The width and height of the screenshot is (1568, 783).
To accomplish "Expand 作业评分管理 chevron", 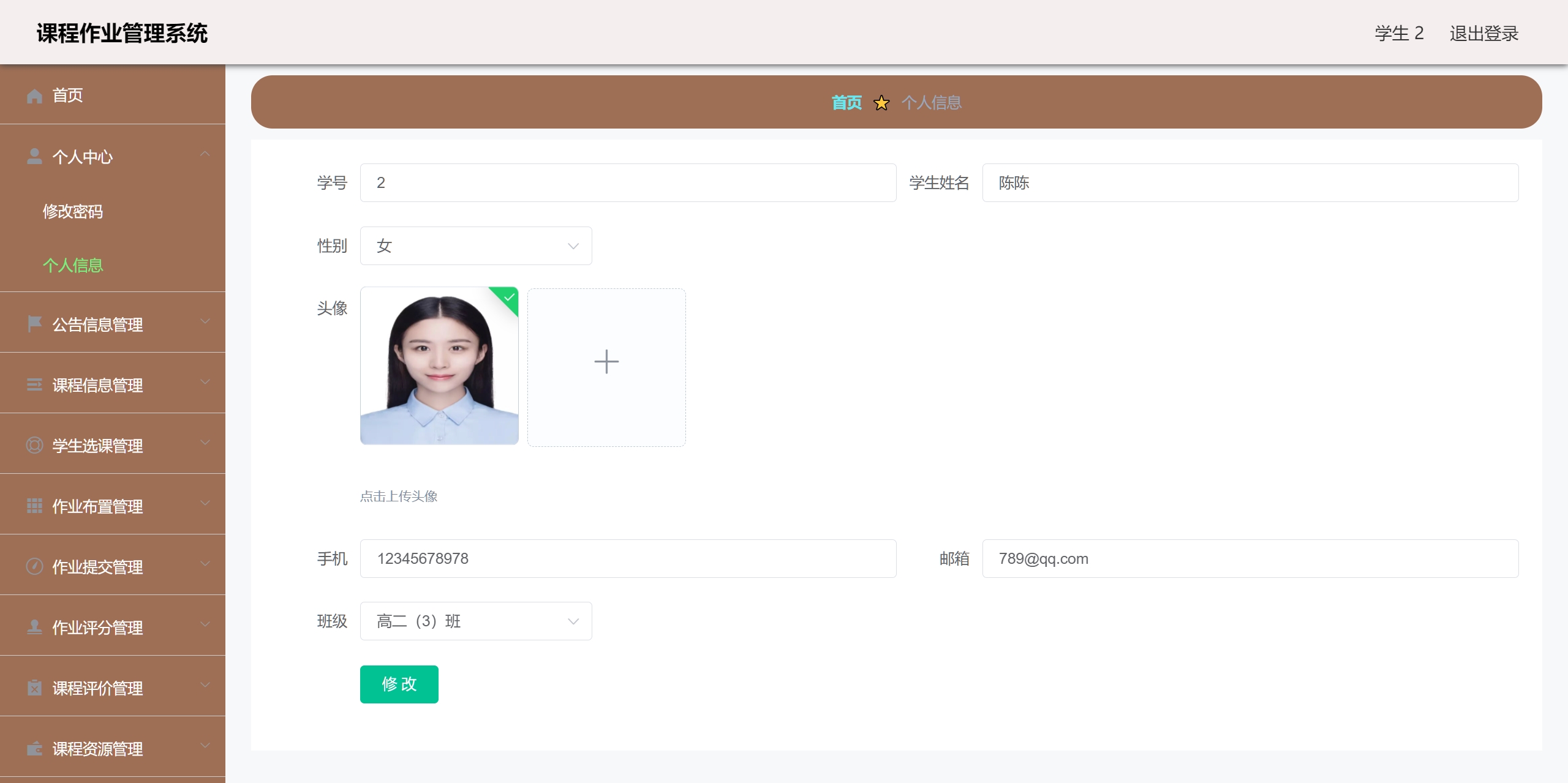I will [205, 624].
